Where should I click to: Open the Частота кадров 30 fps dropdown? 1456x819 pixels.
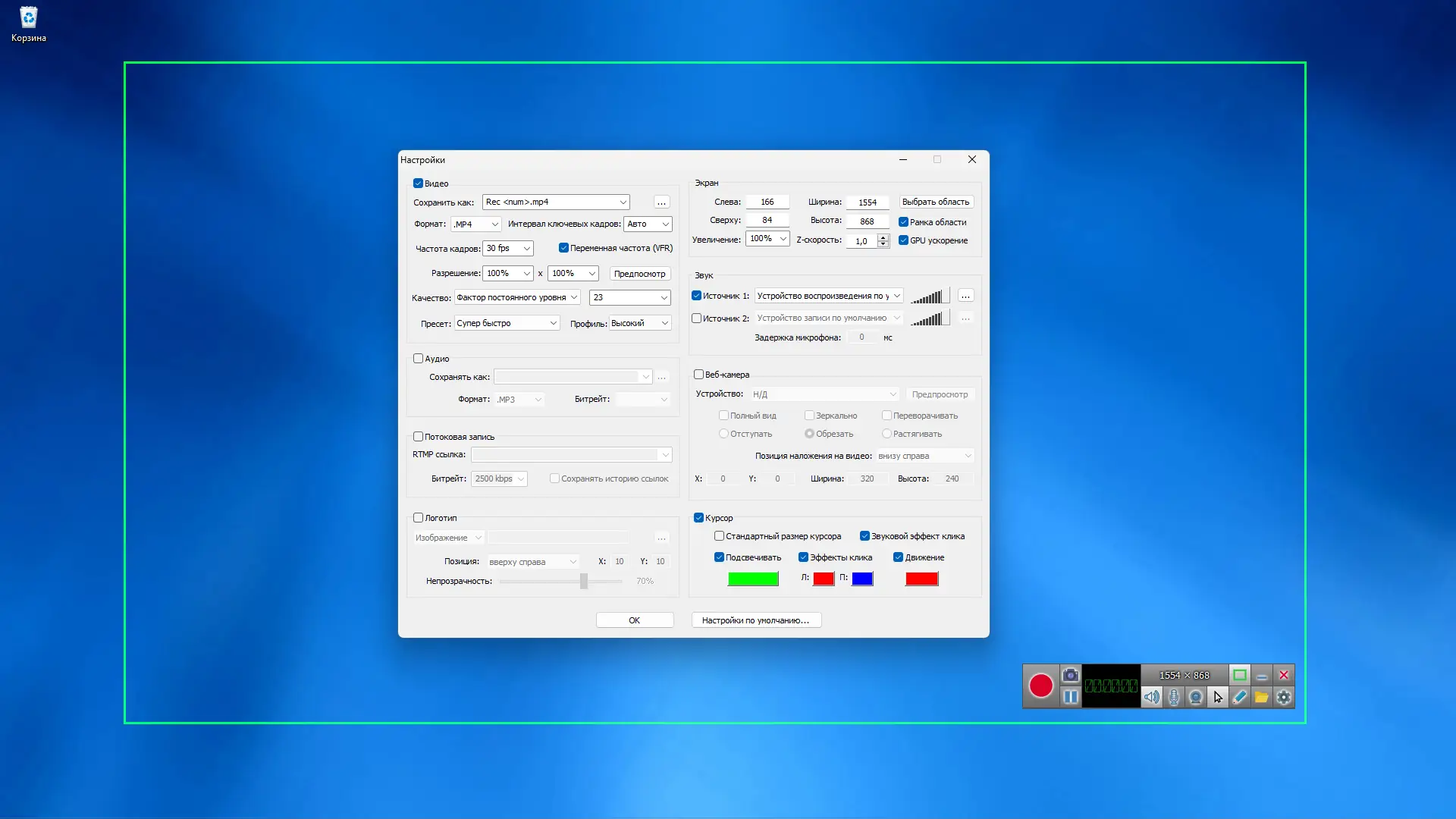[x=508, y=249]
